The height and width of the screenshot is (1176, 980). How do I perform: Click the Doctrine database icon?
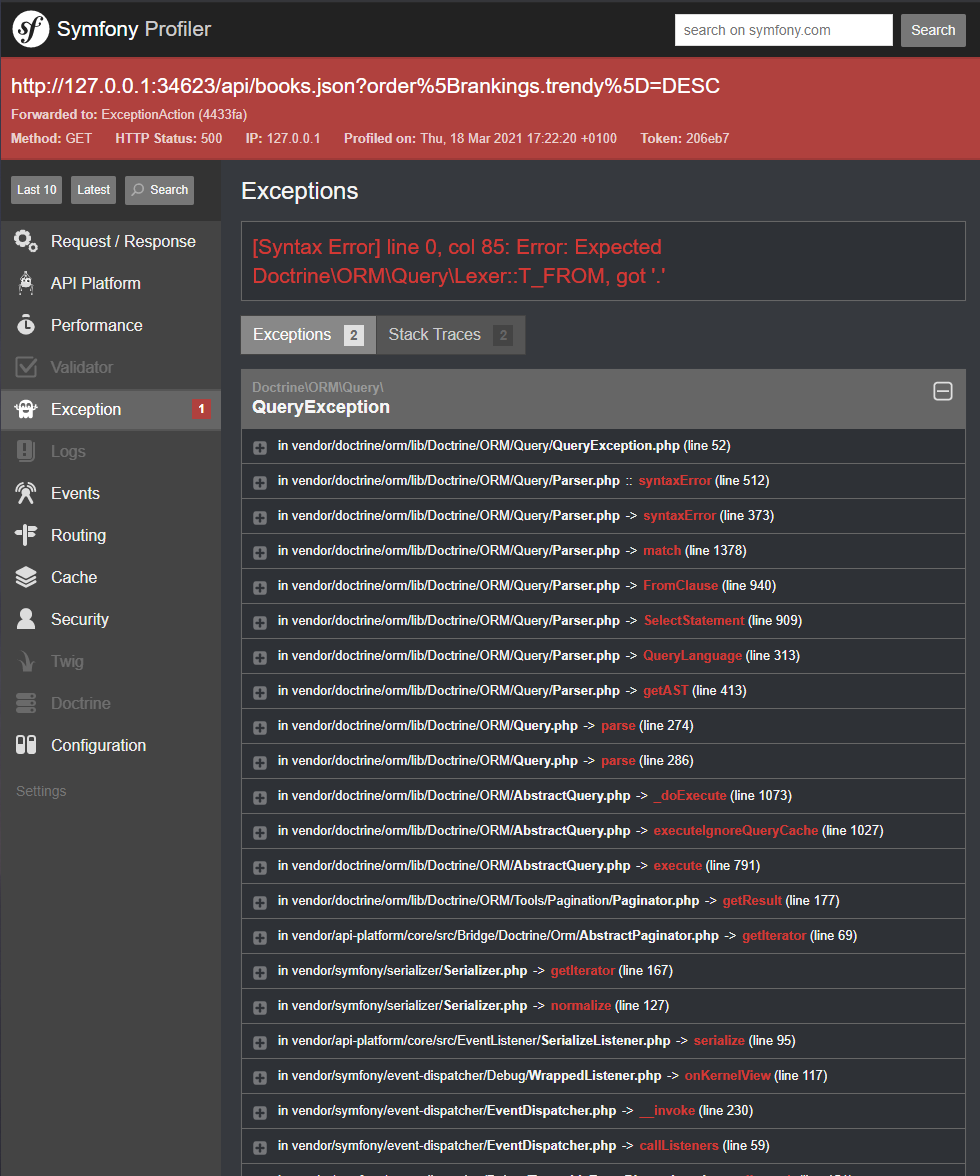coord(25,704)
